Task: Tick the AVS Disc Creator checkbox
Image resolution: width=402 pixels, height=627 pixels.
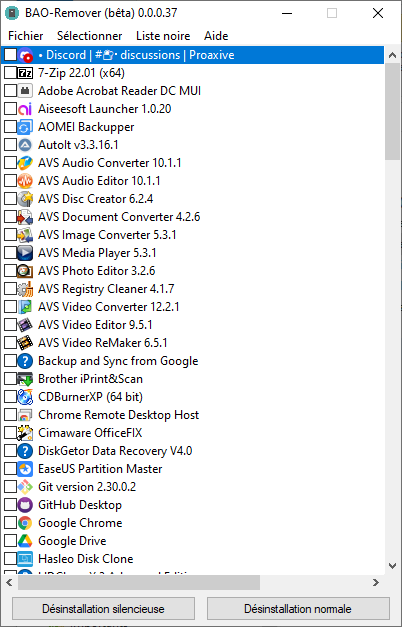Action: (x=10, y=199)
